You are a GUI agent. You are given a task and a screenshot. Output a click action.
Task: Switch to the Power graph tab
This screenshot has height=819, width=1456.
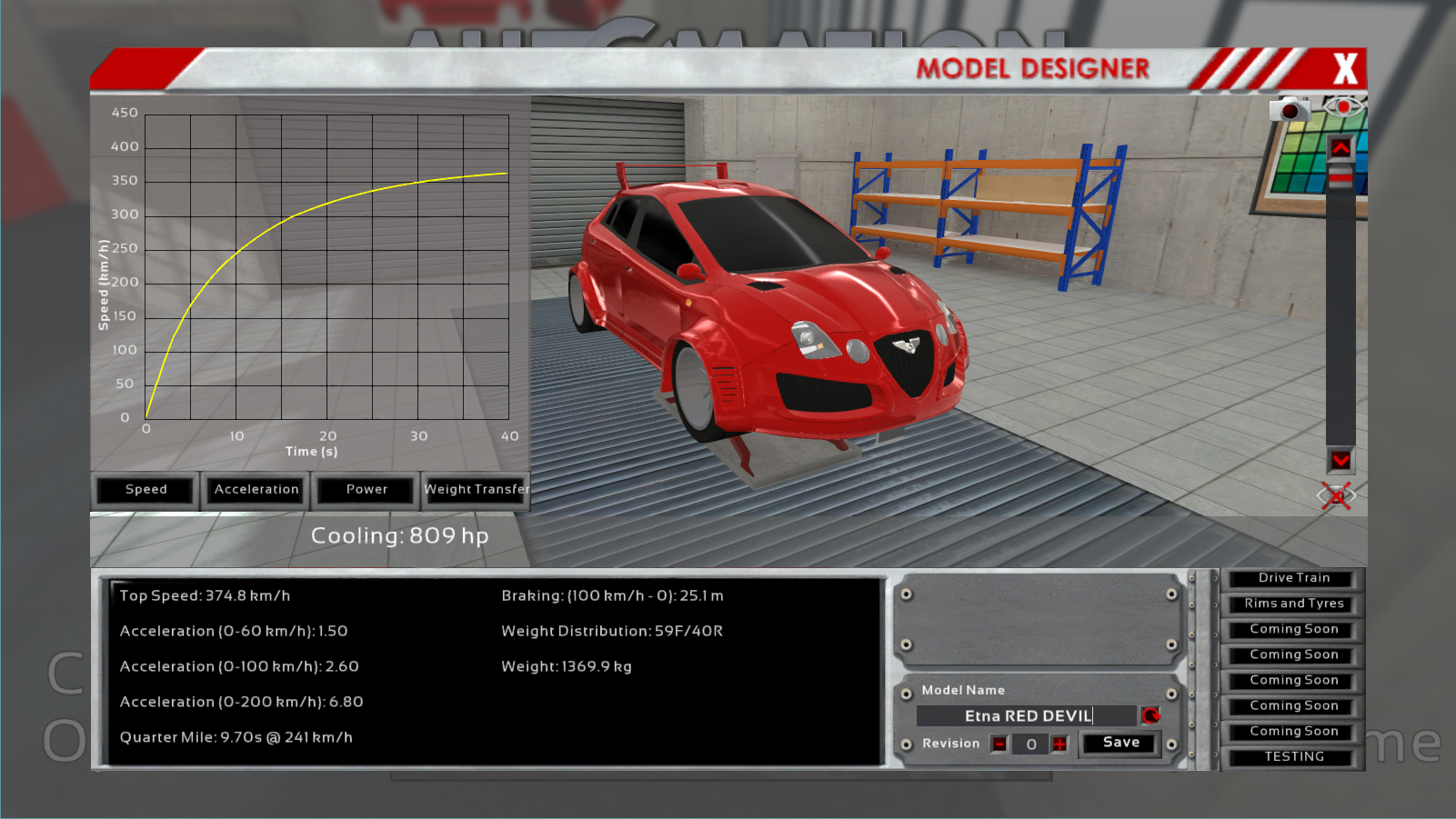(x=367, y=490)
